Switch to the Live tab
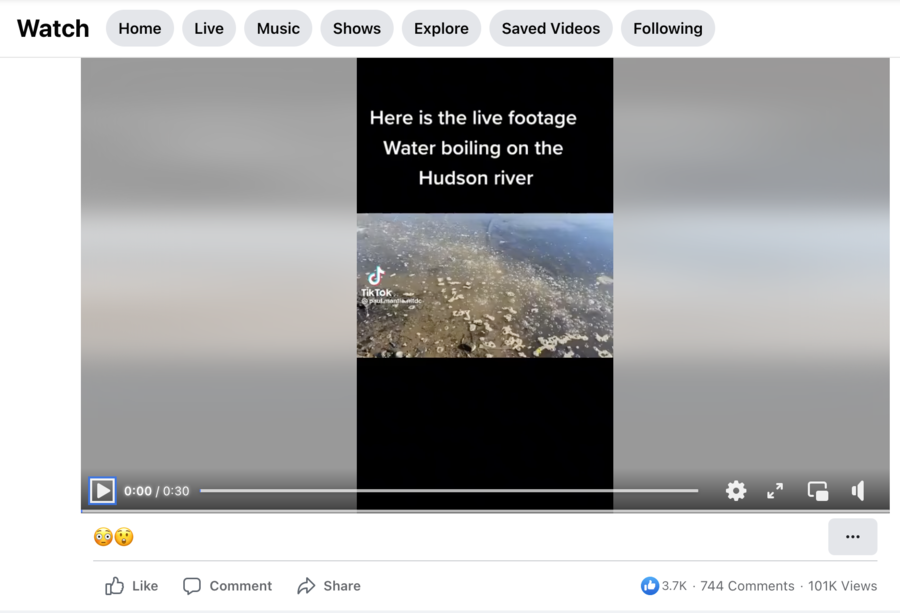Viewport: 900px width, 613px height. click(x=209, y=29)
